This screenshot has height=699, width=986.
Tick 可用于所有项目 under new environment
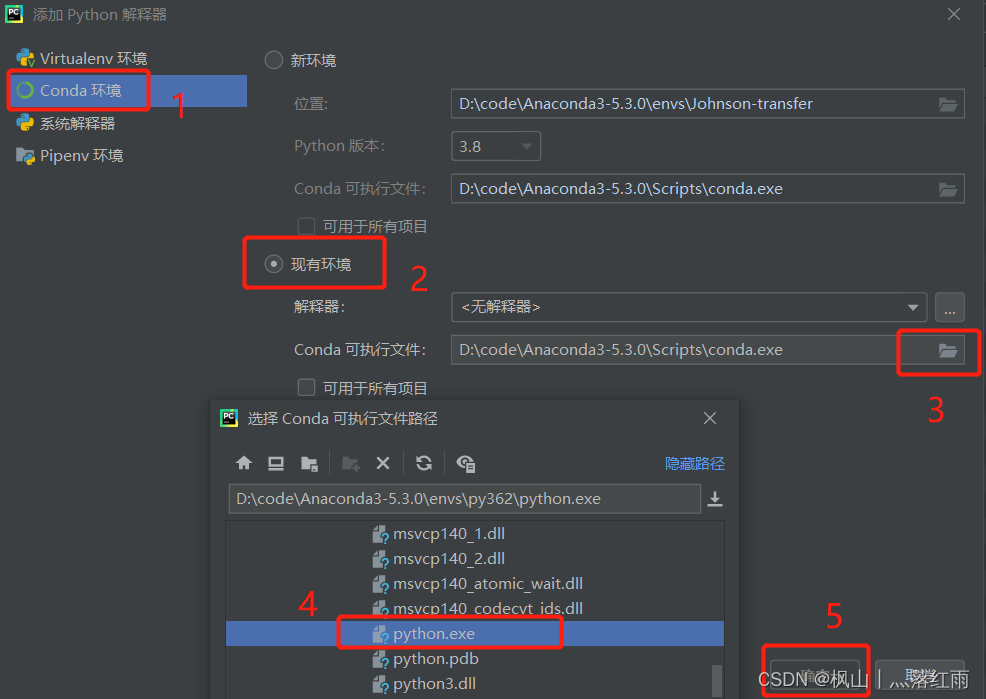coord(306,226)
